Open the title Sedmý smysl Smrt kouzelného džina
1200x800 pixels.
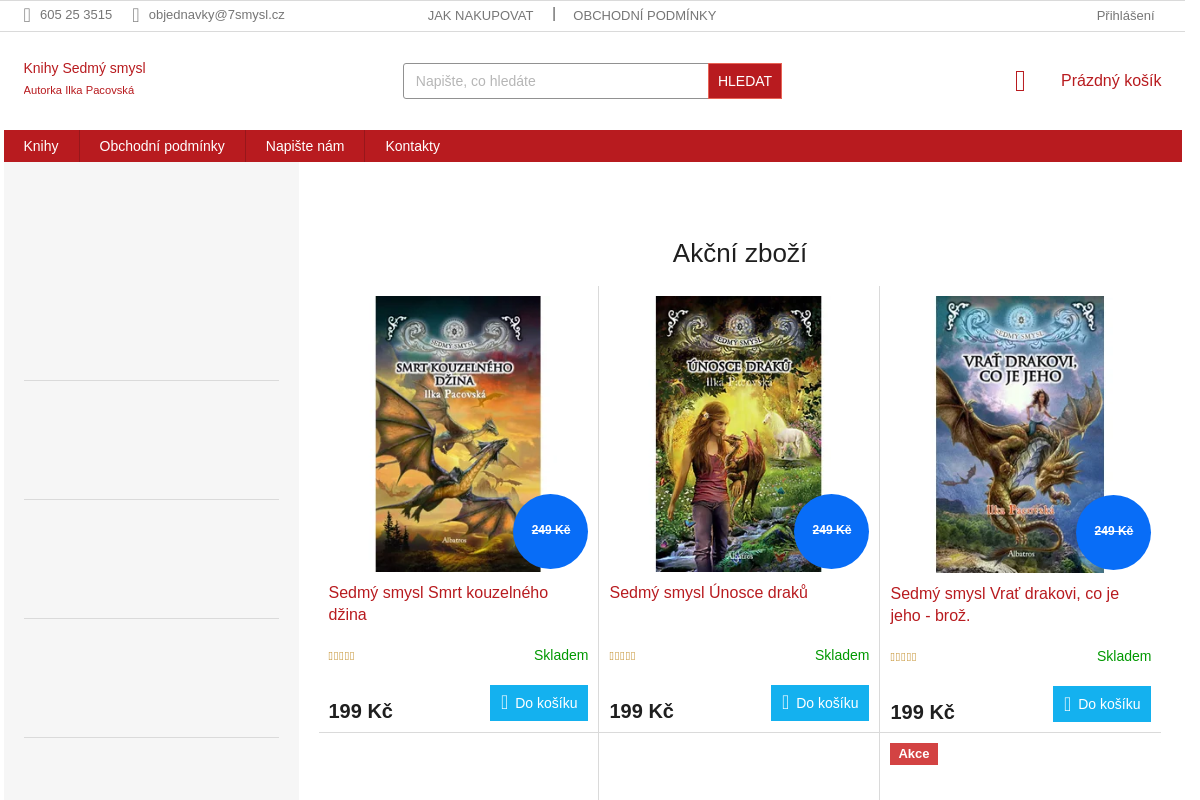(438, 603)
